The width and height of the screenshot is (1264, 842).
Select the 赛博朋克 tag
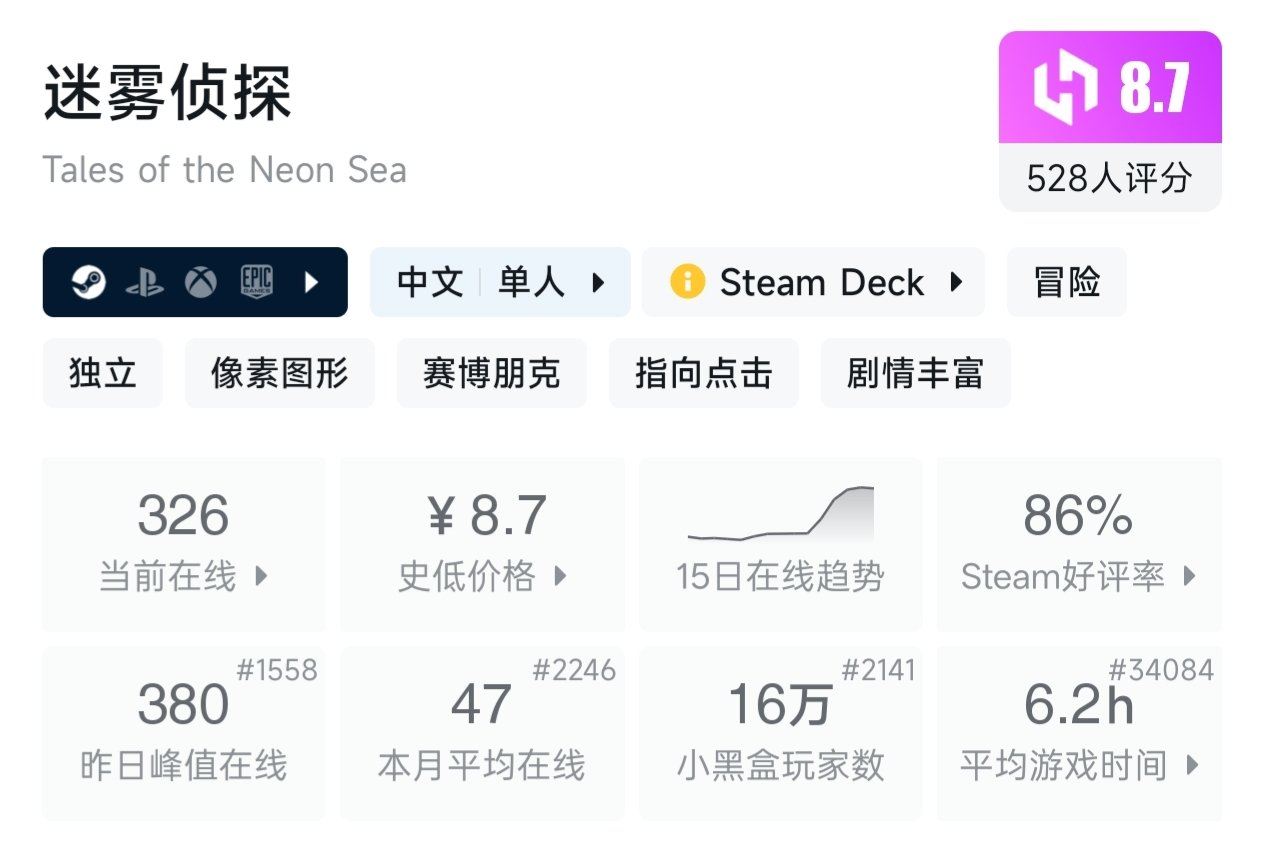pyautogui.click(x=491, y=373)
